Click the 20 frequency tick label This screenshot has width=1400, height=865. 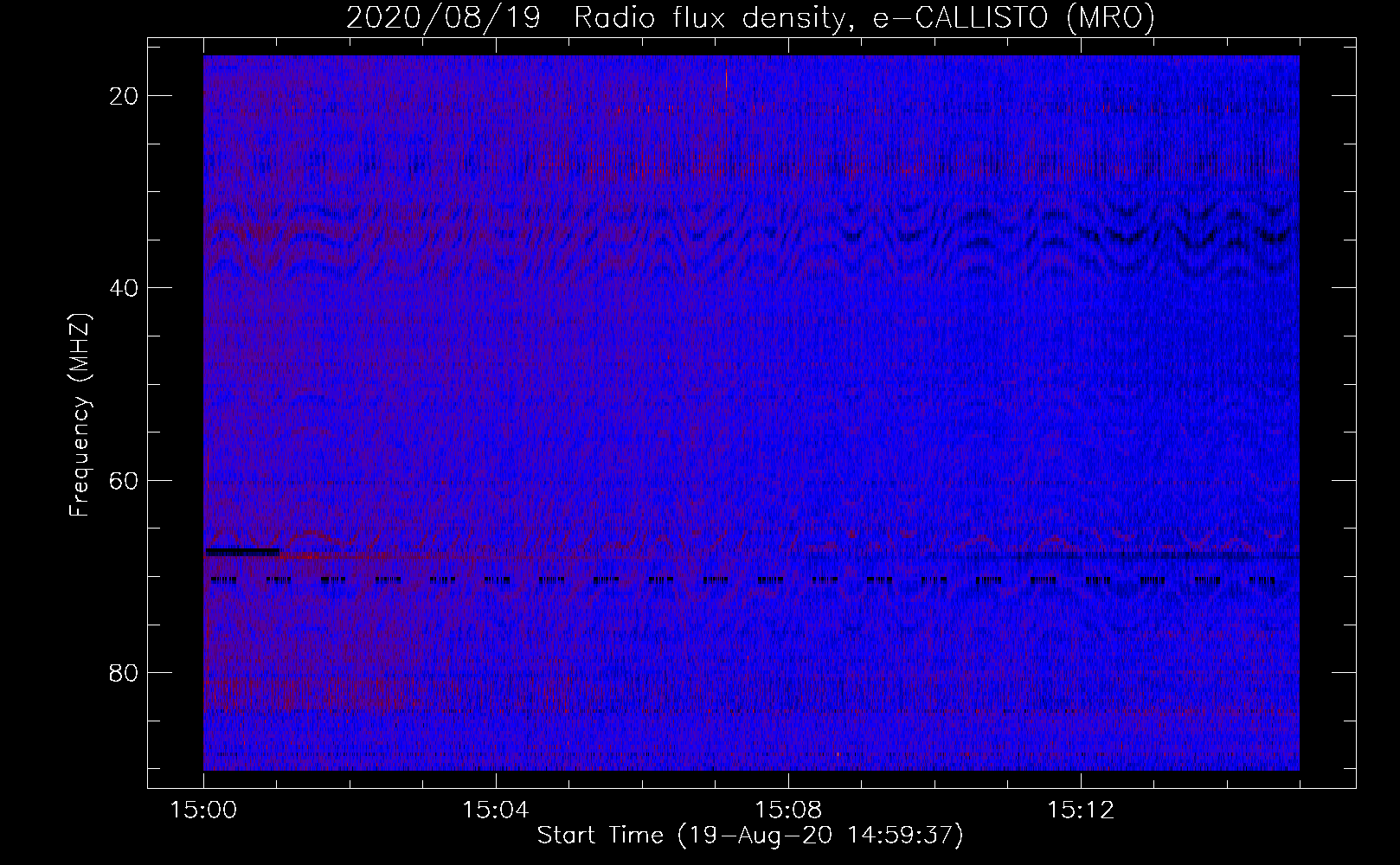click(125, 95)
